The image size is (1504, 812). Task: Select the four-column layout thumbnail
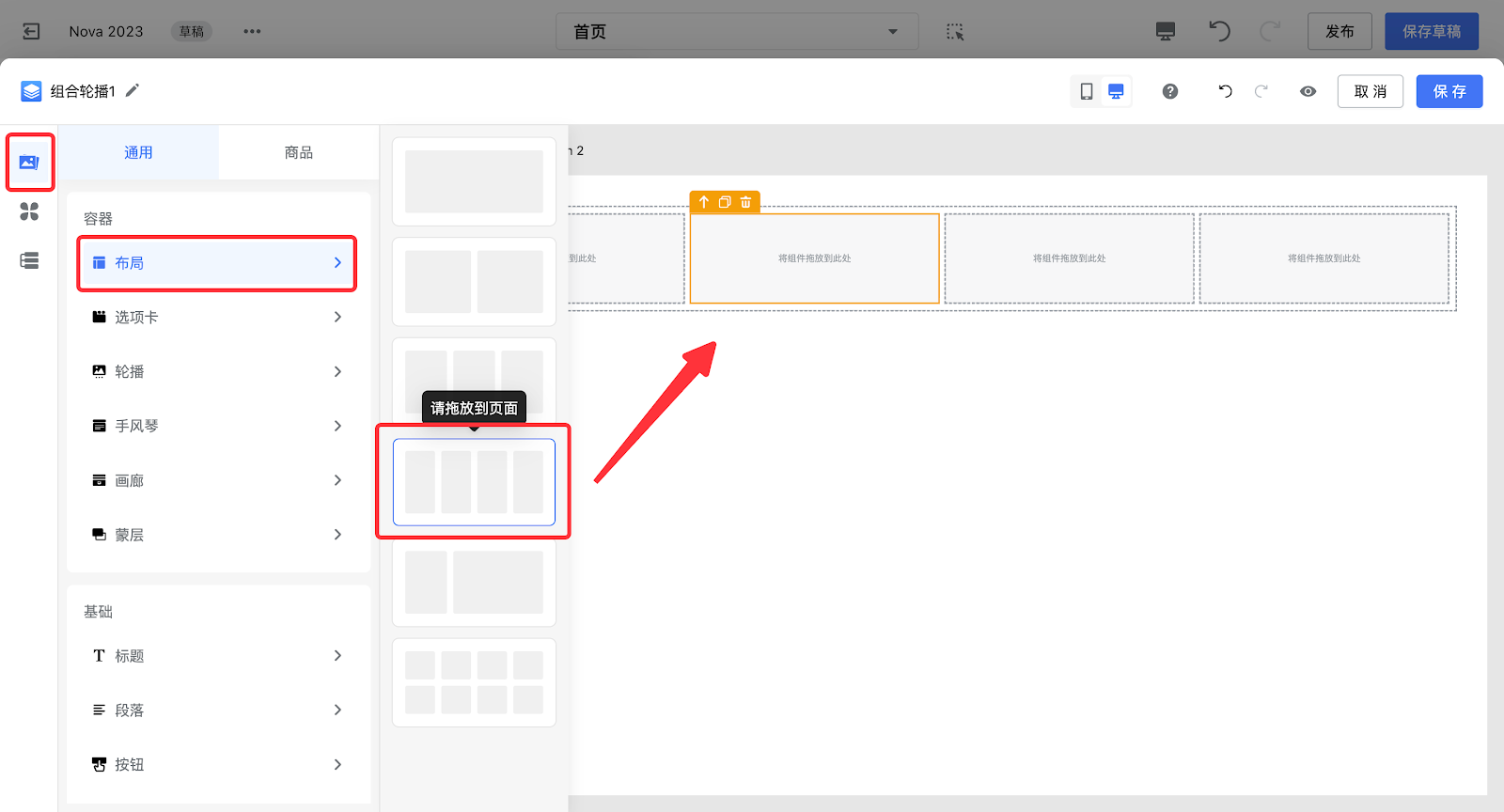click(x=474, y=482)
